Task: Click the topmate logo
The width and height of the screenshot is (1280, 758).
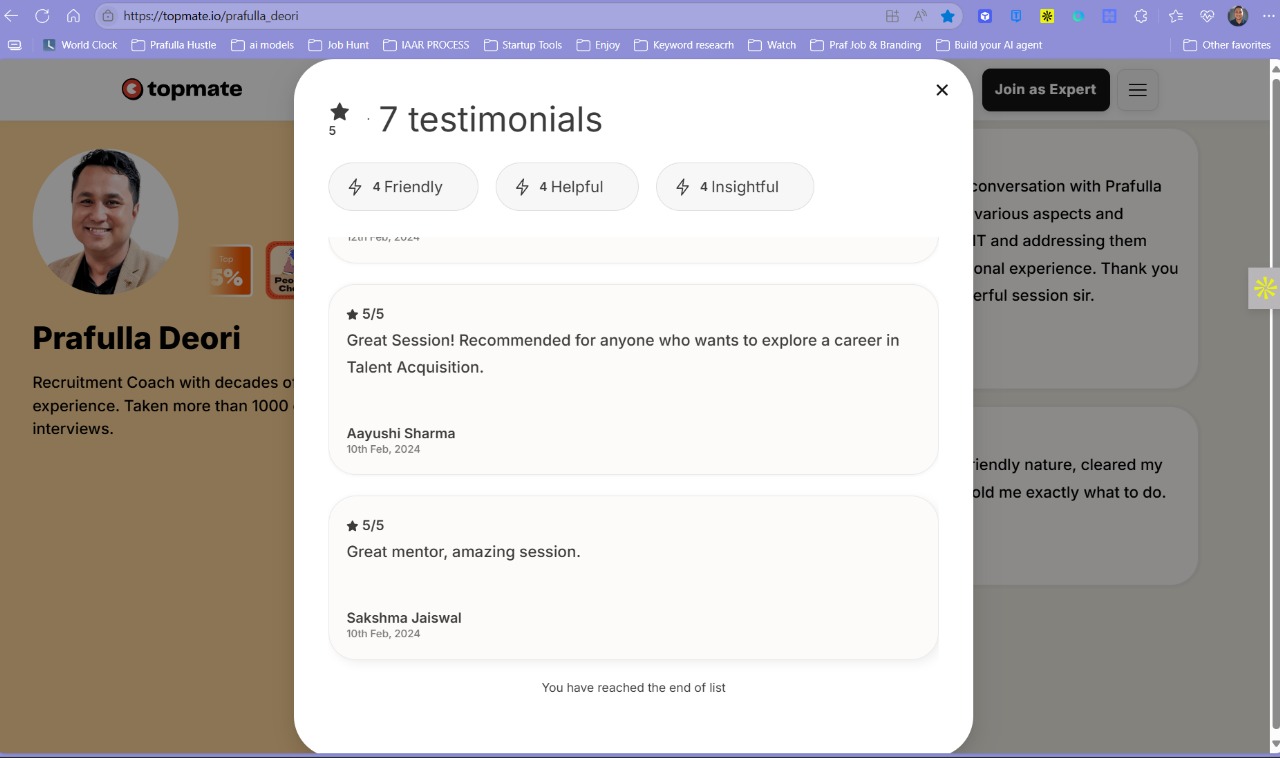Action: click(181, 89)
